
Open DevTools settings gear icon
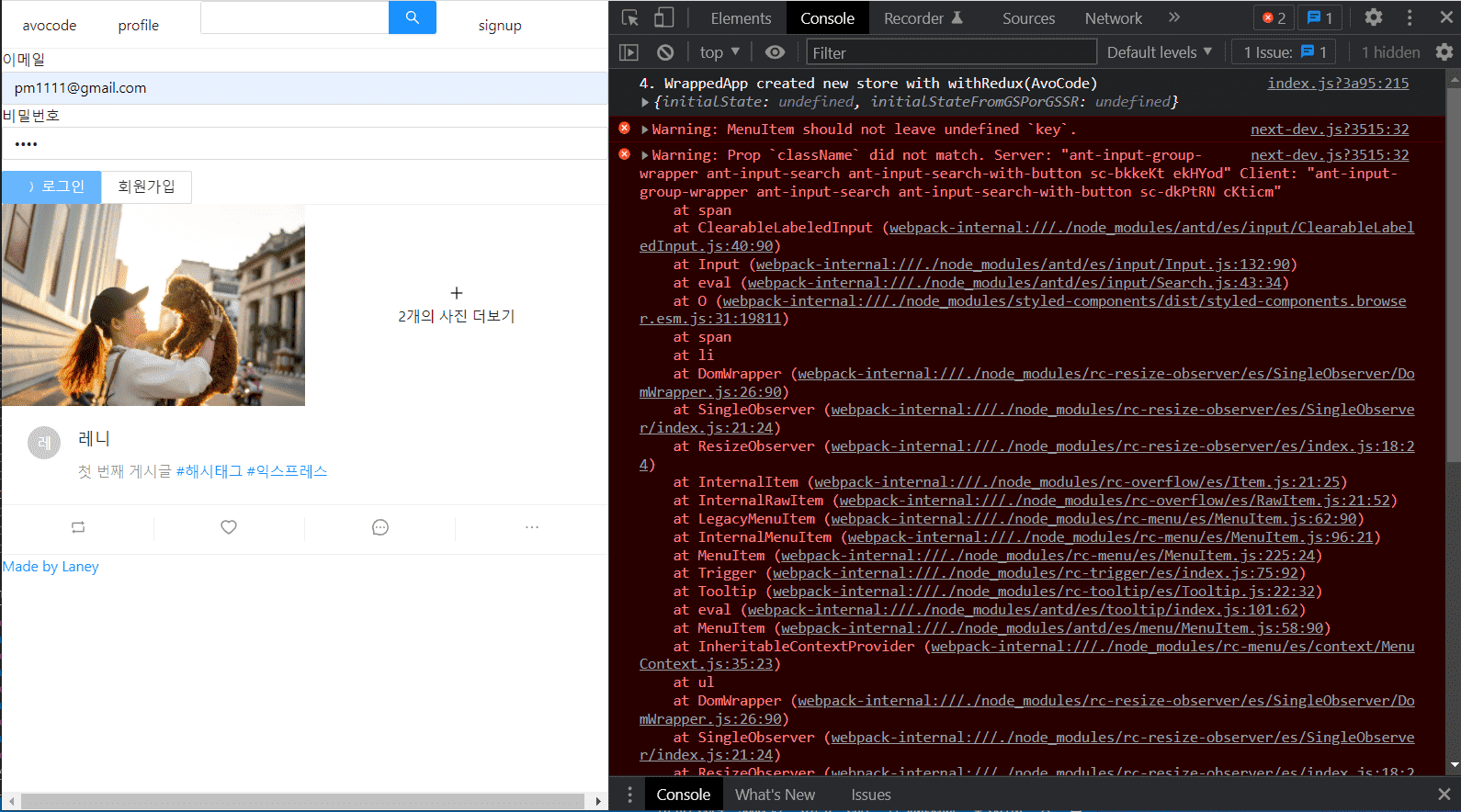(x=1374, y=17)
